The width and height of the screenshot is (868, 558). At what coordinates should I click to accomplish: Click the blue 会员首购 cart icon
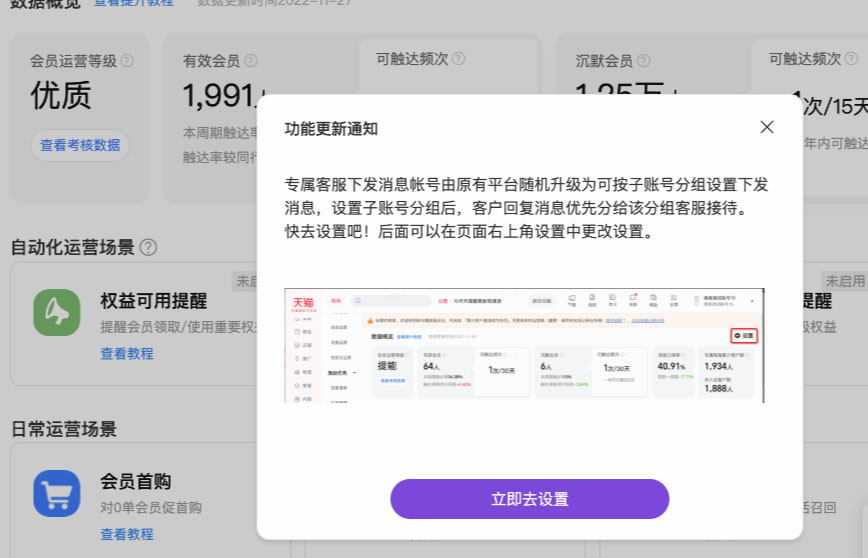[x=56, y=493]
